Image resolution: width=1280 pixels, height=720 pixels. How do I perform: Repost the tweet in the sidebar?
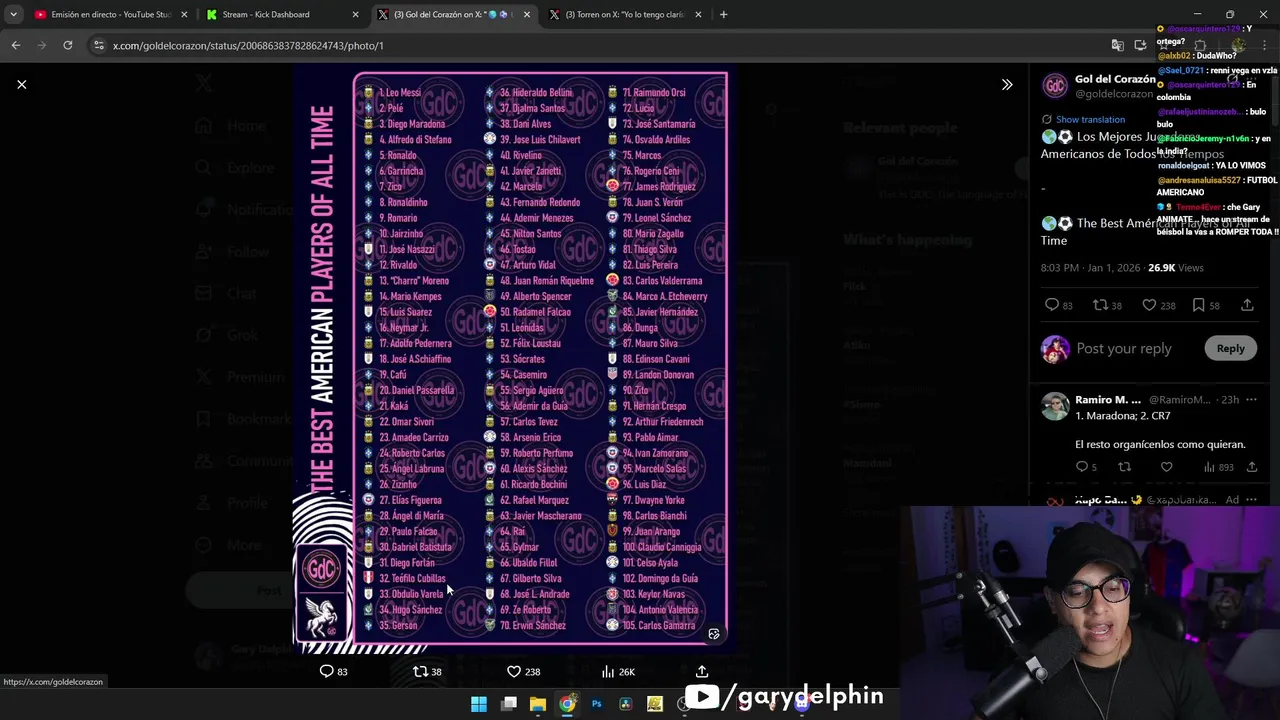1100,305
